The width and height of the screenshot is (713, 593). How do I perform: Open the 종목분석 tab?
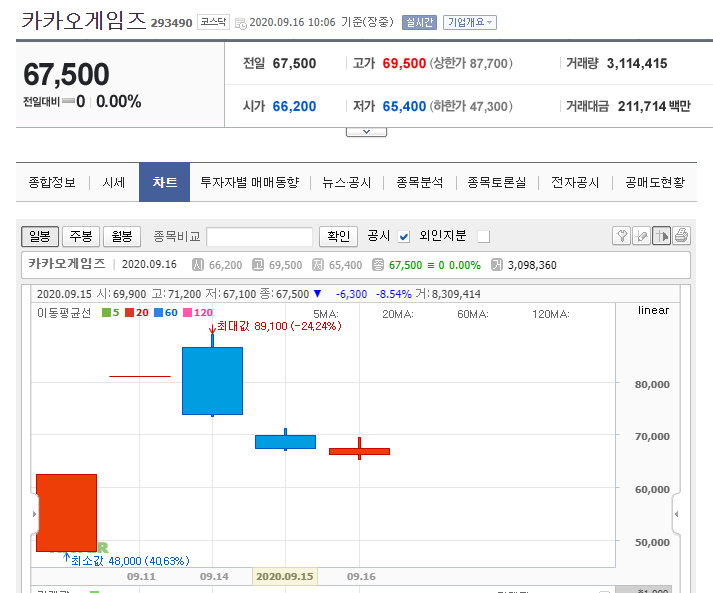420,182
